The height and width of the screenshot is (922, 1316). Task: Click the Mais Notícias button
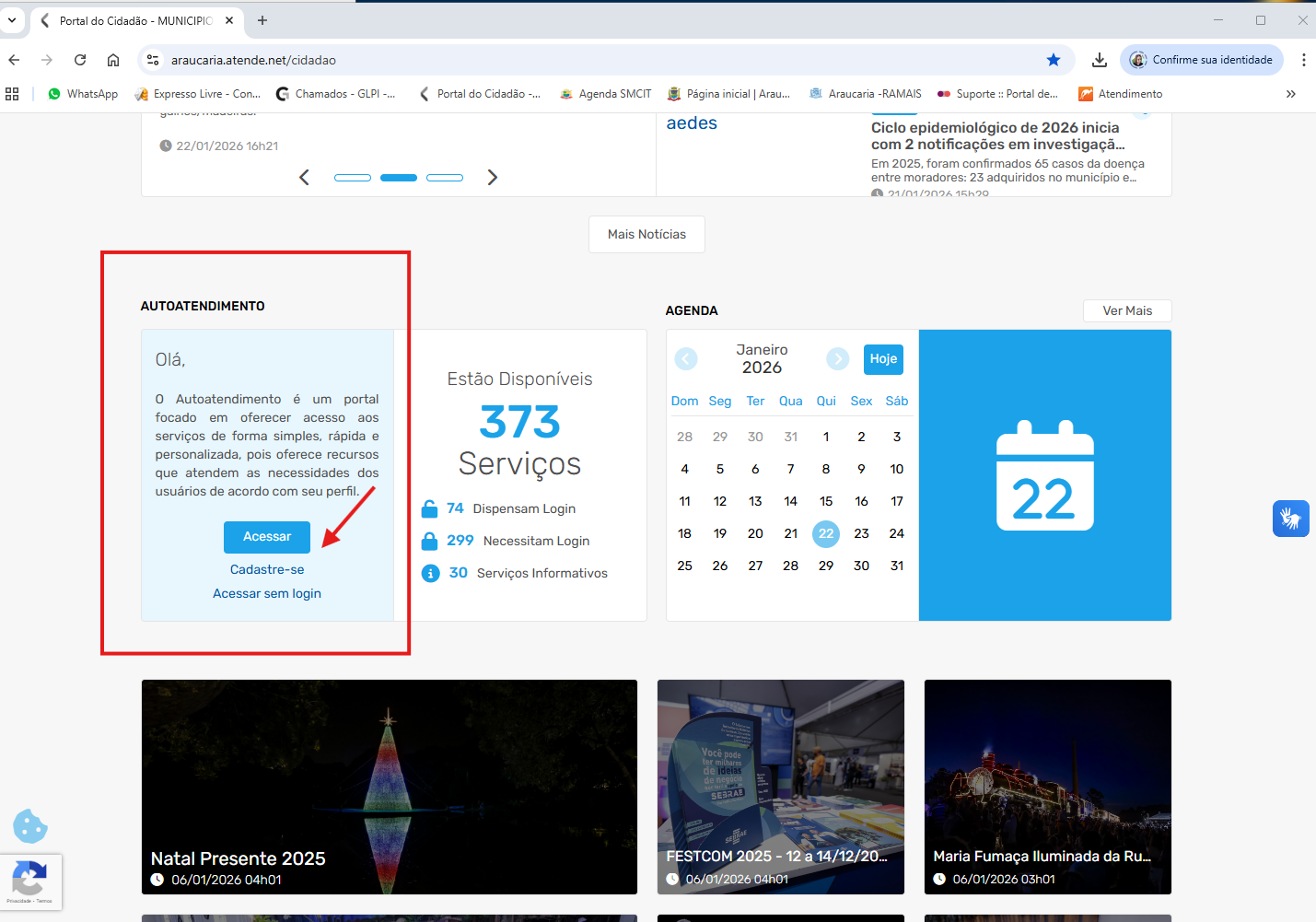click(x=646, y=234)
